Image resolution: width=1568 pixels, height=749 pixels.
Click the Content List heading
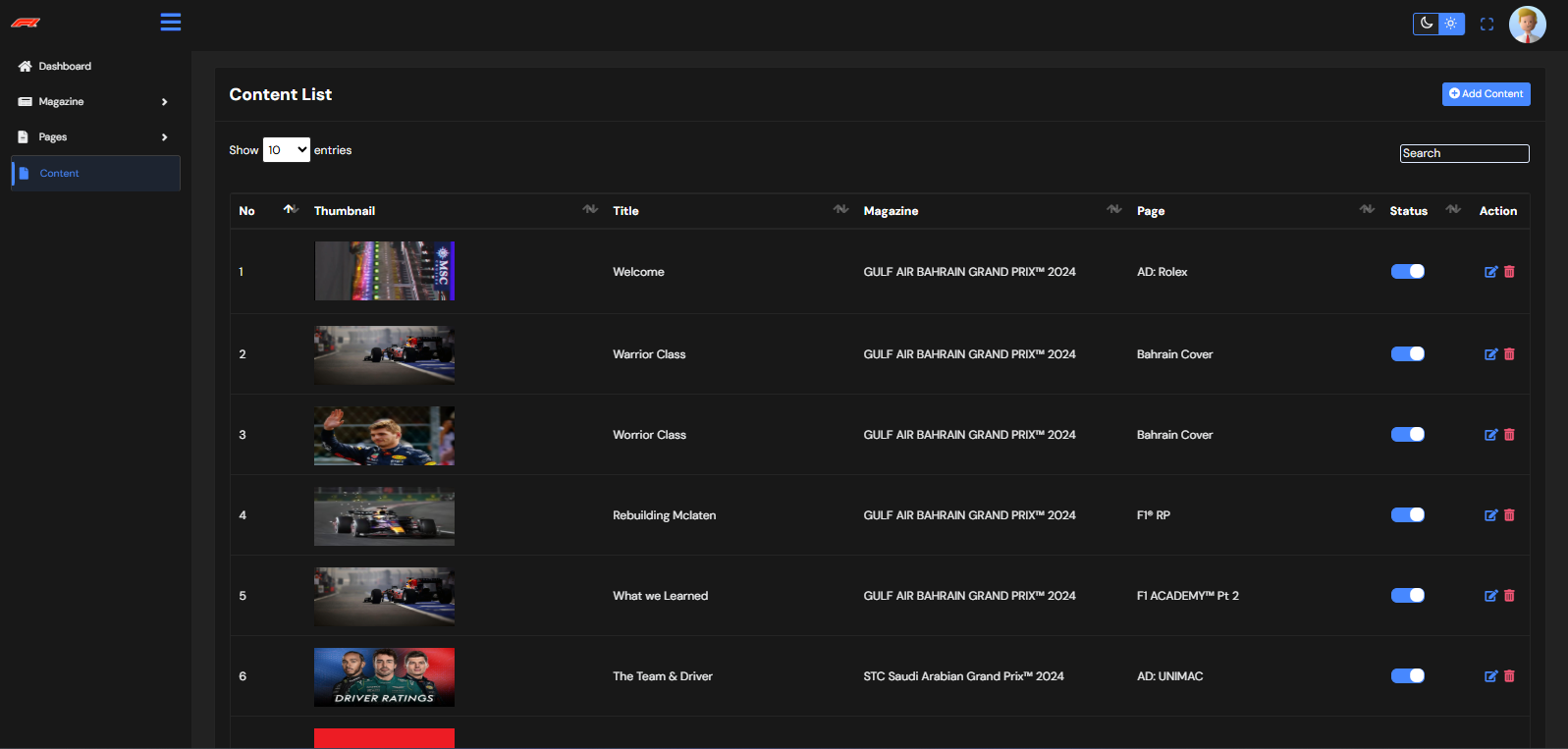[281, 94]
